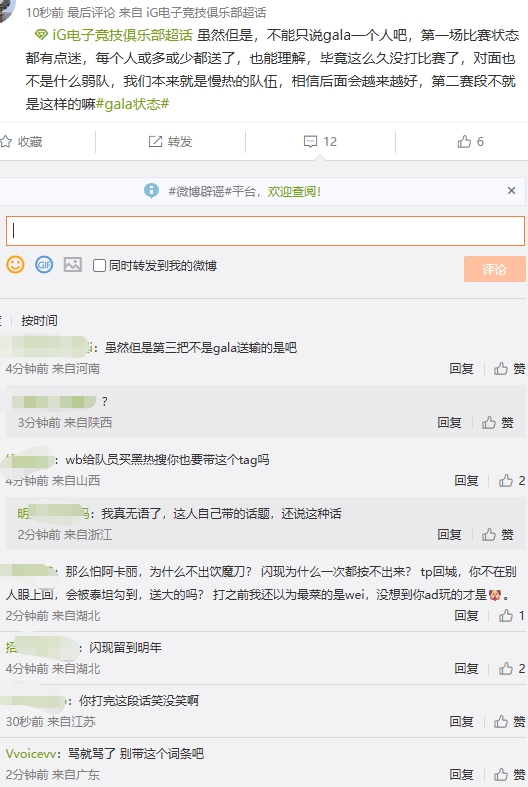This screenshot has height=787, width=528.
Task: Reply to Vvoicevv's comment
Action: (462, 774)
